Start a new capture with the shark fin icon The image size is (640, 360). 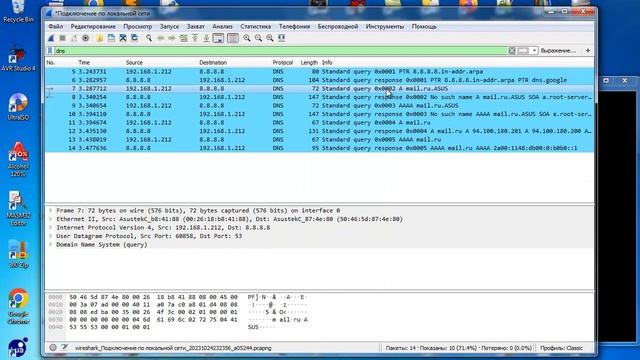pyautogui.click(x=51, y=38)
